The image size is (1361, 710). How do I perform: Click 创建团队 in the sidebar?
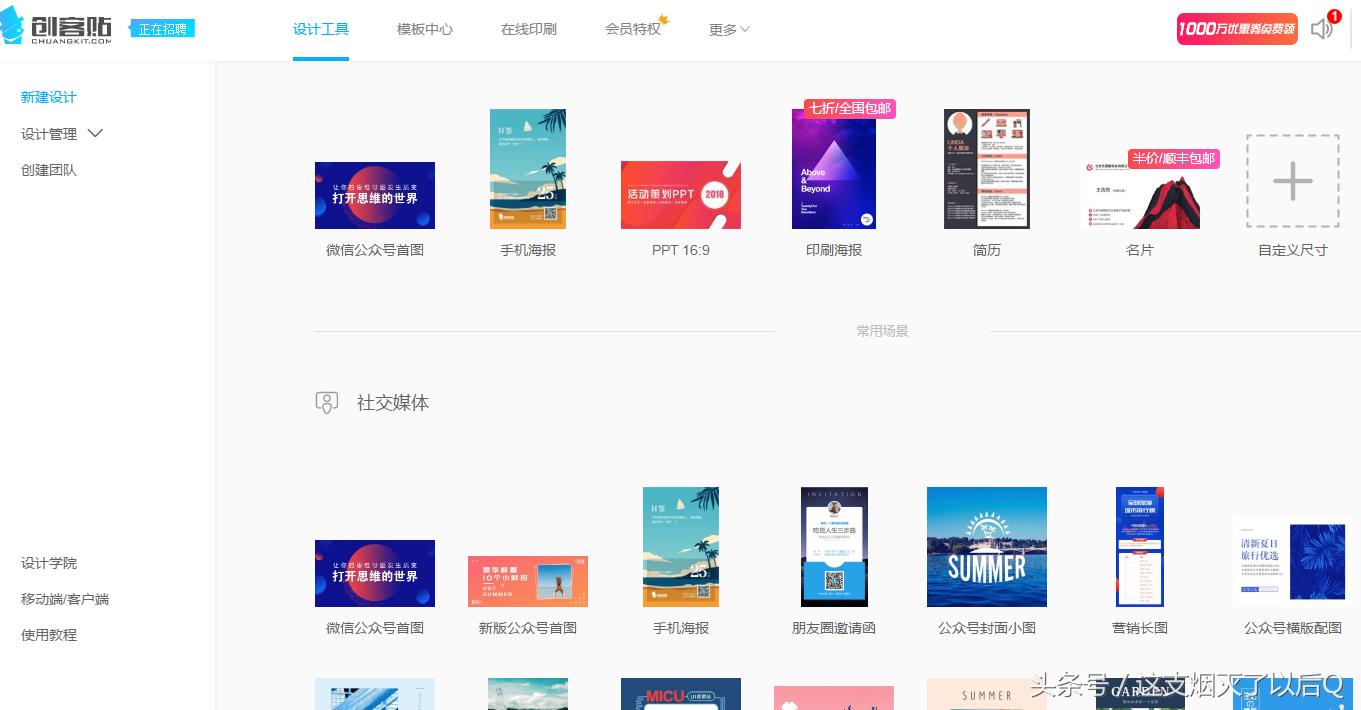(48, 170)
